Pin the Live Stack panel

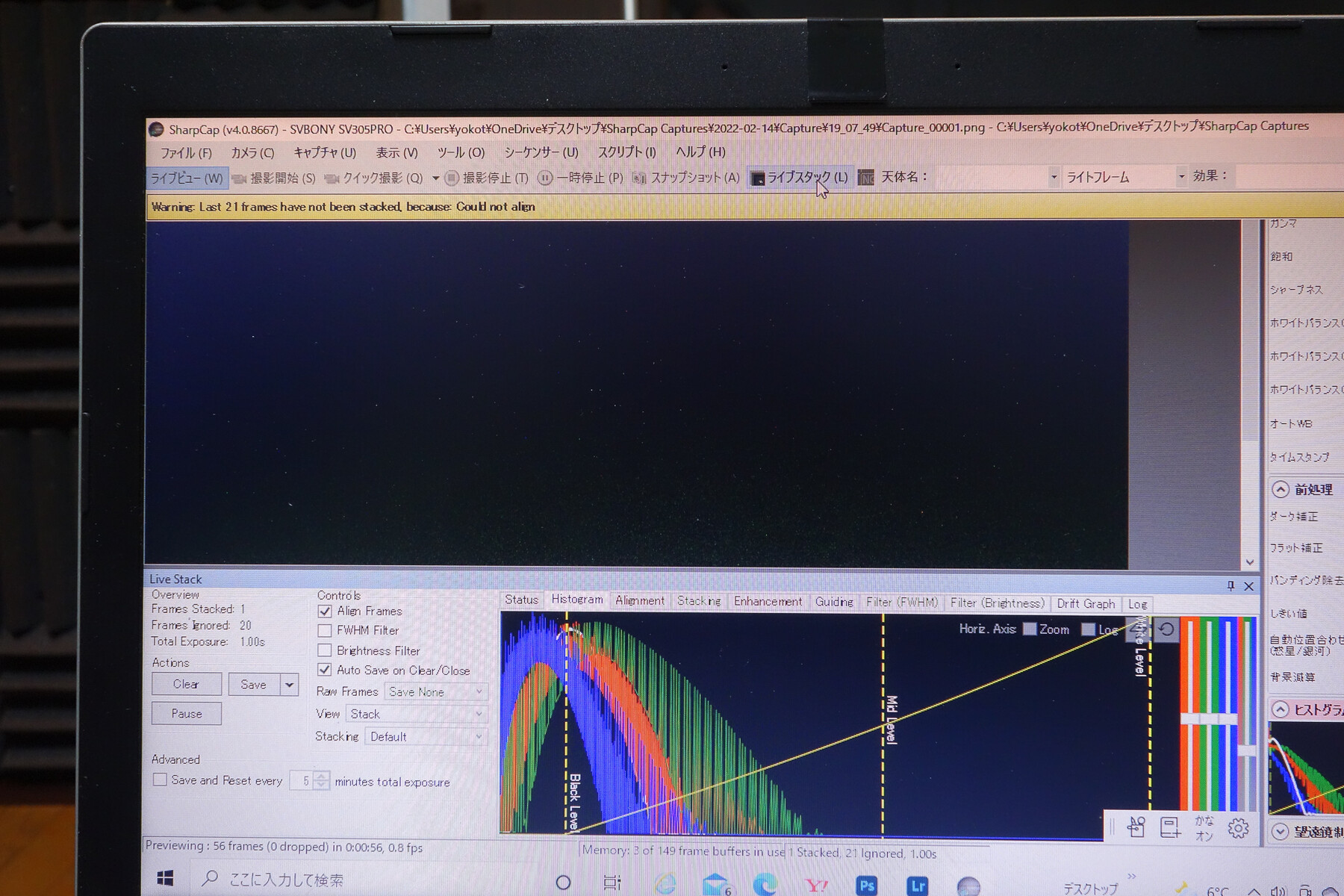click(1231, 586)
